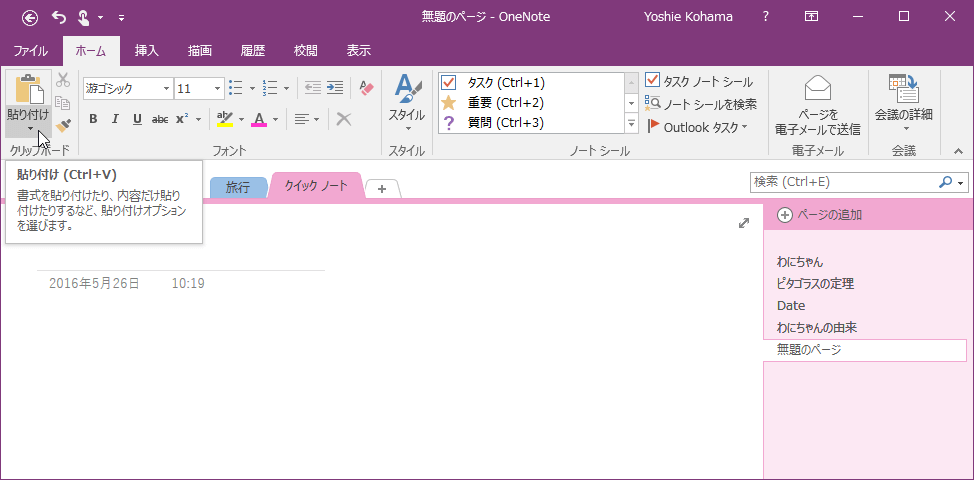Select the Task (Ctrl+1) tag
The image size is (974, 480).
(x=531, y=83)
